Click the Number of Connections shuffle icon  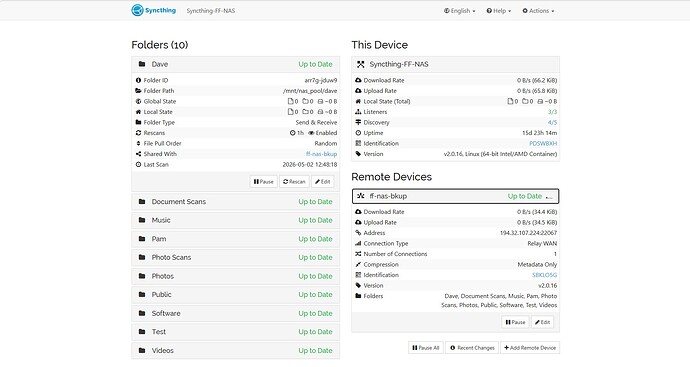(x=358, y=254)
